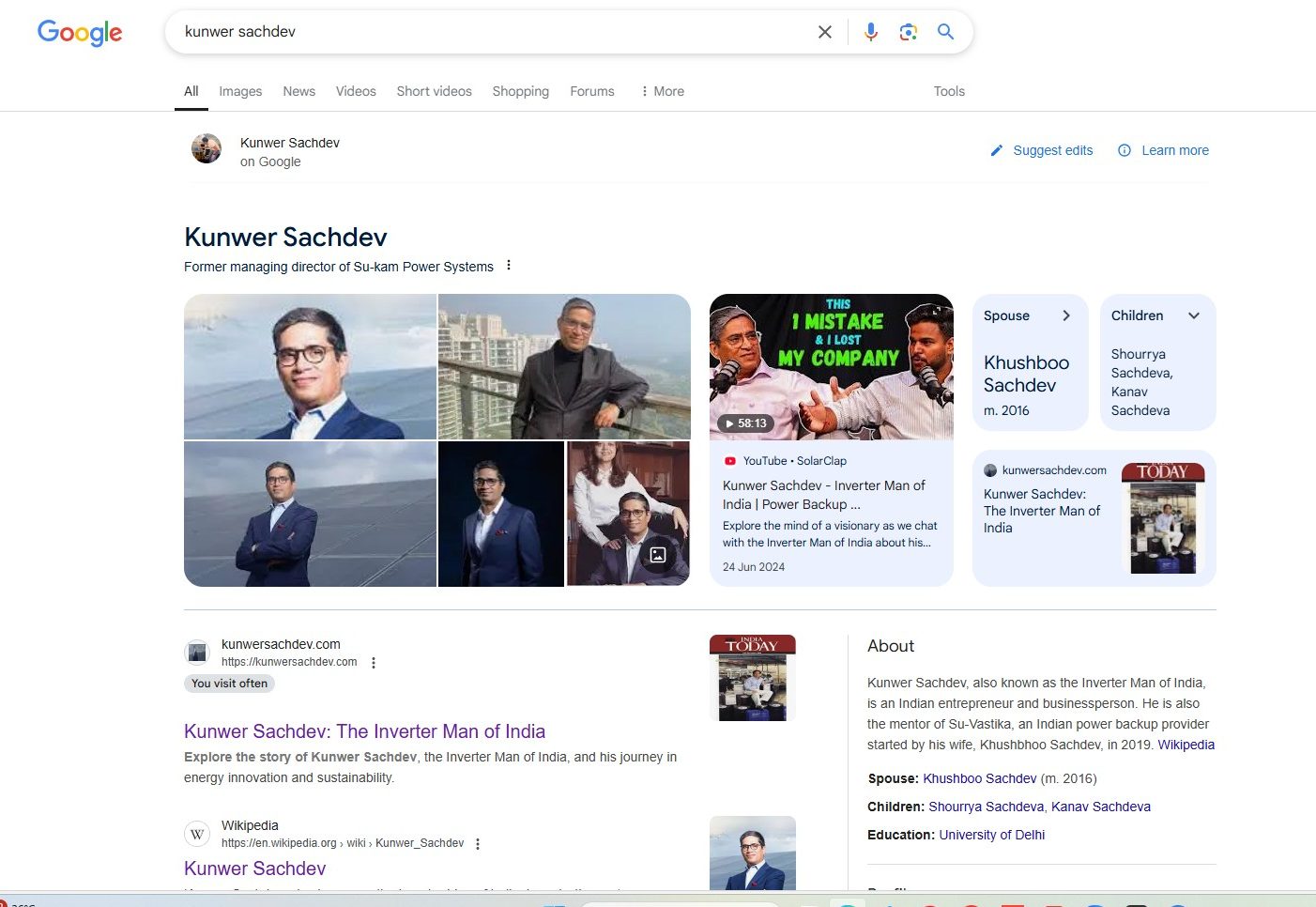This screenshot has width=1316, height=907.
Task: Click kunwersachdev.com result favicon
Action: [x=197, y=653]
